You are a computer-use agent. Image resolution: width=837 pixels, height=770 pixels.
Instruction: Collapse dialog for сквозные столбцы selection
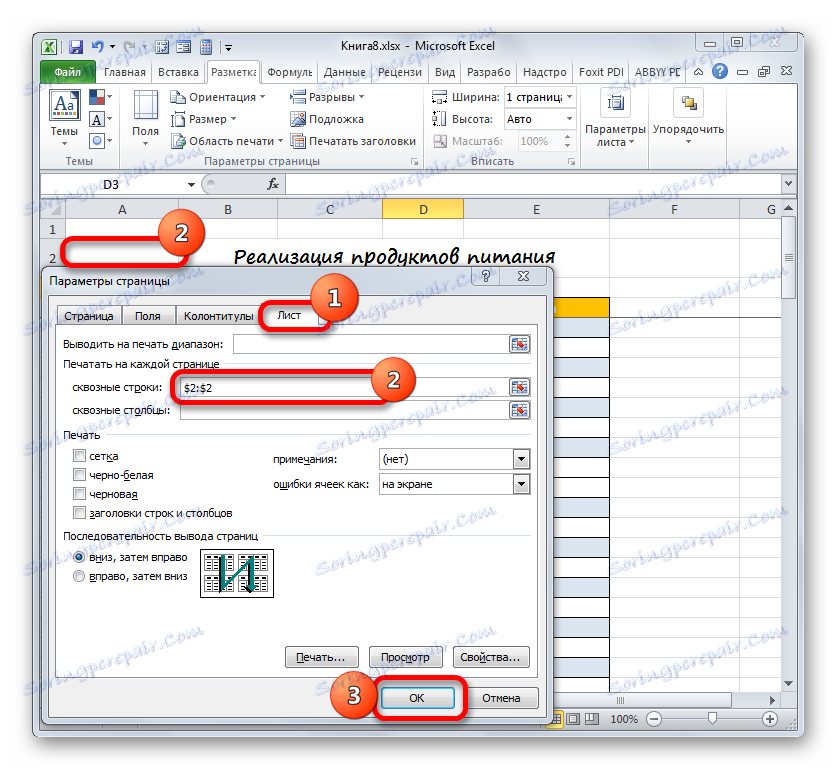click(519, 410)
